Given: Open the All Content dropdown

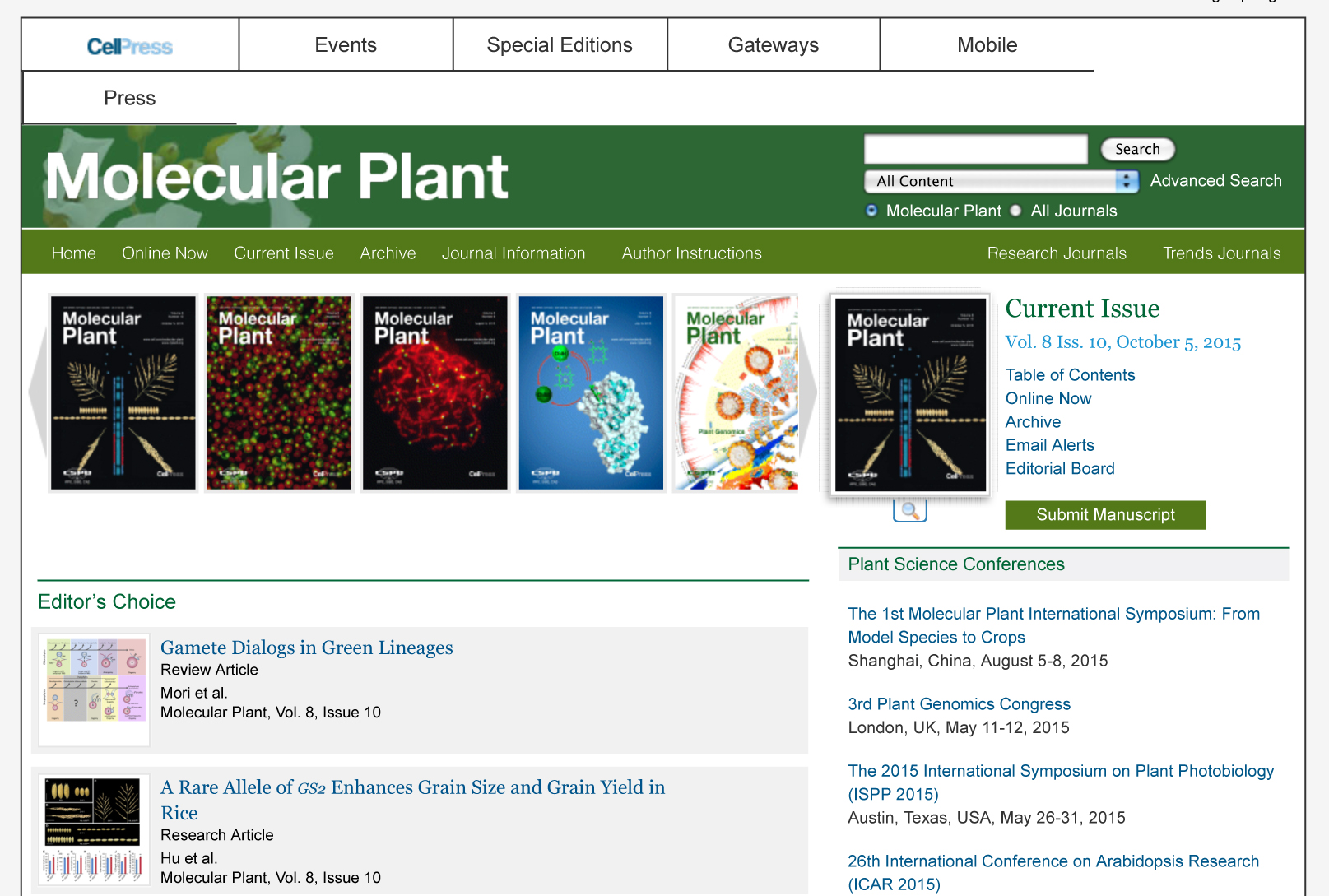Looking at the screenshot, I should coord(1001,181).
